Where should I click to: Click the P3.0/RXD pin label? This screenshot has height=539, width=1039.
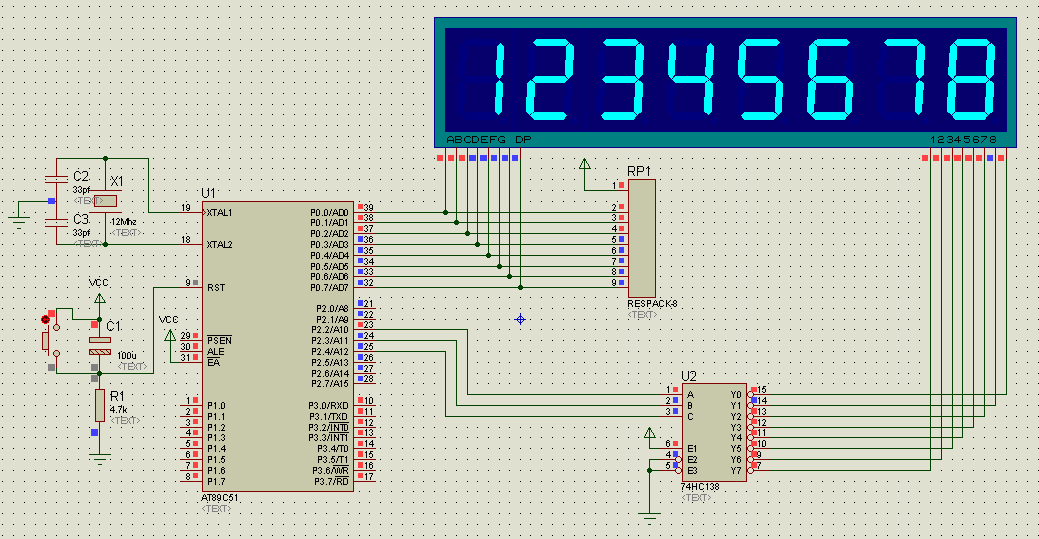click(329, 405)
